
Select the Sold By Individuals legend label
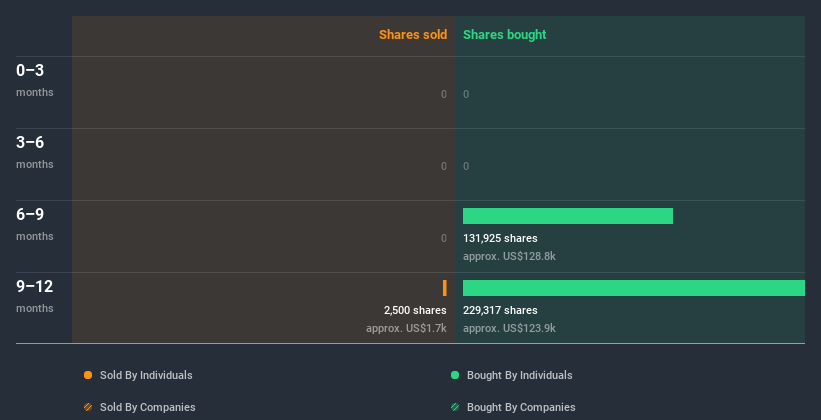[146, 375]
